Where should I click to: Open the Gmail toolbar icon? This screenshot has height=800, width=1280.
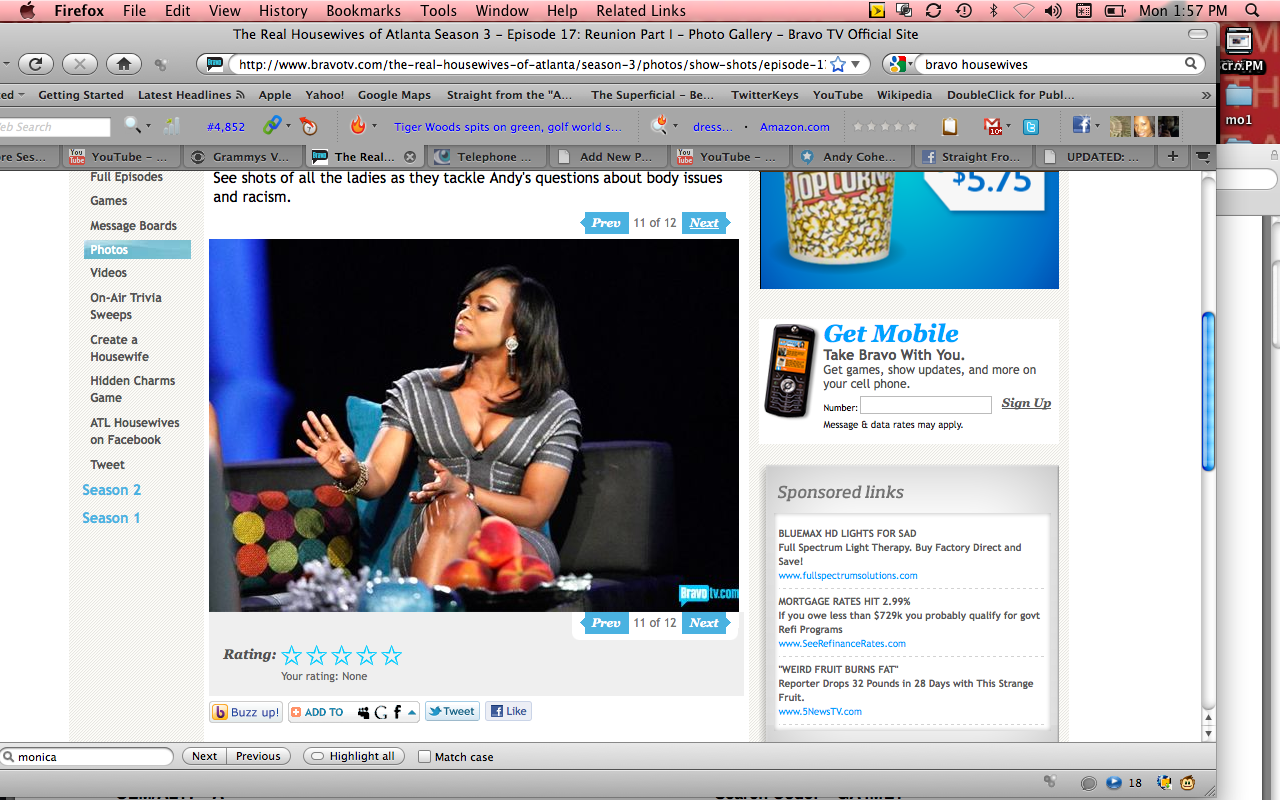pyautogui.click(x=994, y=126)
